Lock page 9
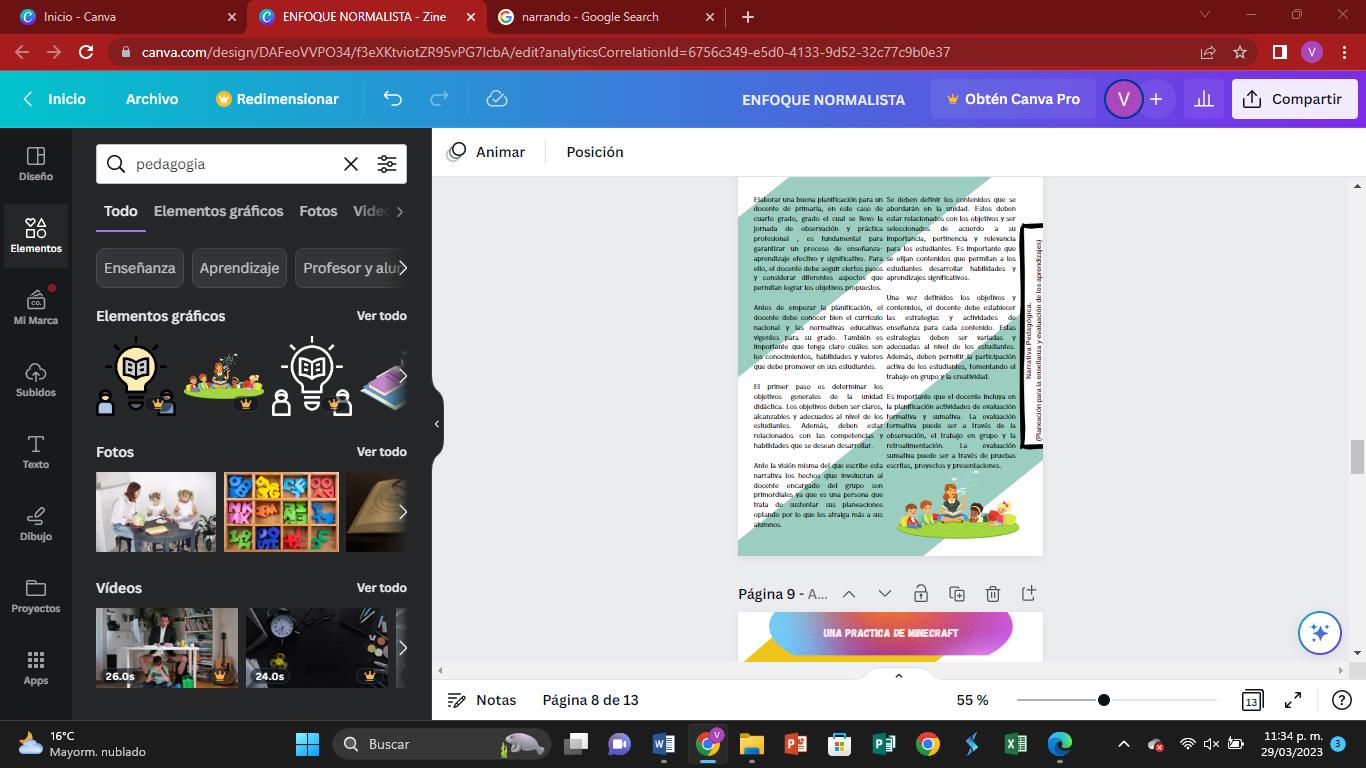1366x768 pixels. 921,594
